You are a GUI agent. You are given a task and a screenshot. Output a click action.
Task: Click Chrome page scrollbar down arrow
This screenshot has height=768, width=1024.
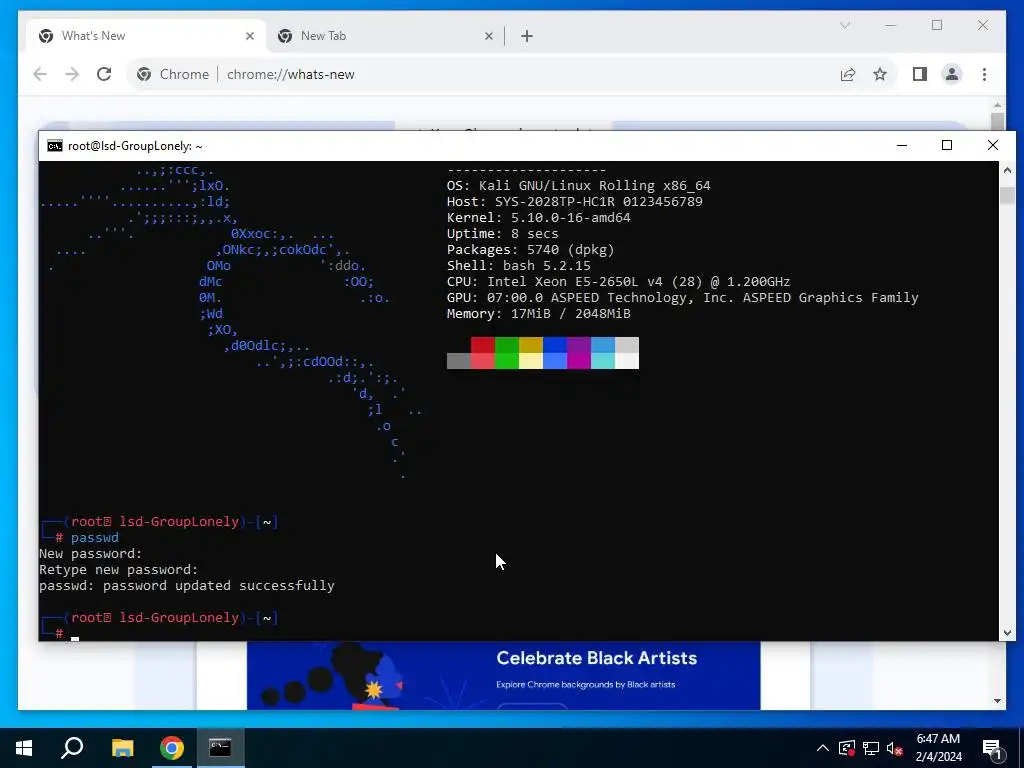pos(997,701)
